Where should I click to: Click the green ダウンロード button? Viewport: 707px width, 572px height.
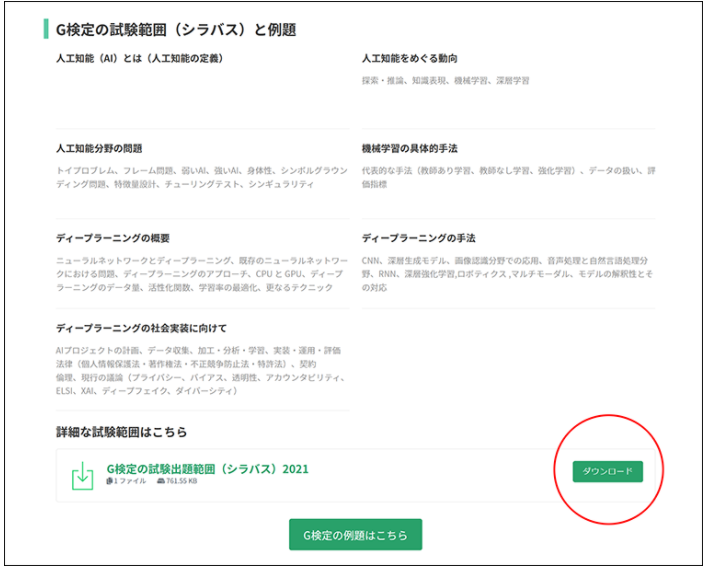[607, 471]
